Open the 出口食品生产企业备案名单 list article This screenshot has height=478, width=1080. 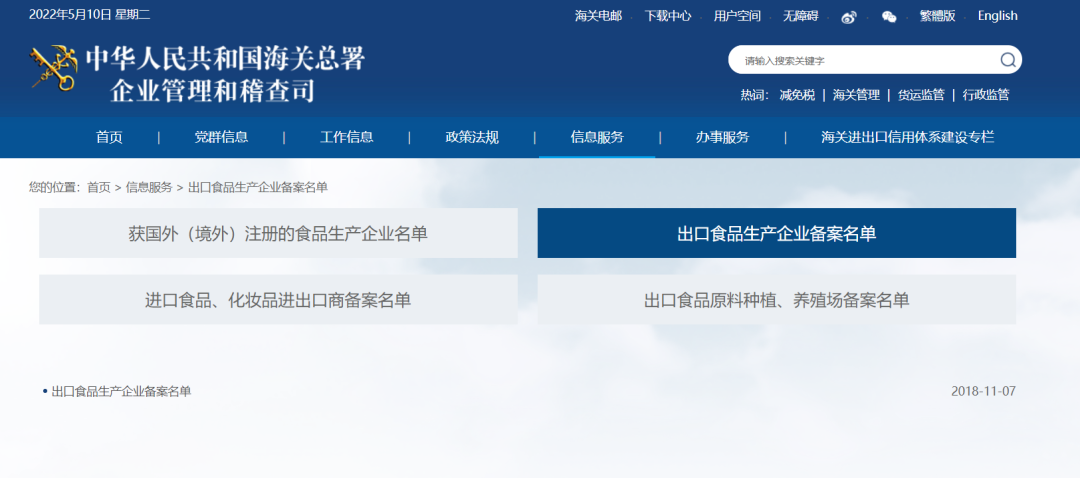tap(121, 391)
